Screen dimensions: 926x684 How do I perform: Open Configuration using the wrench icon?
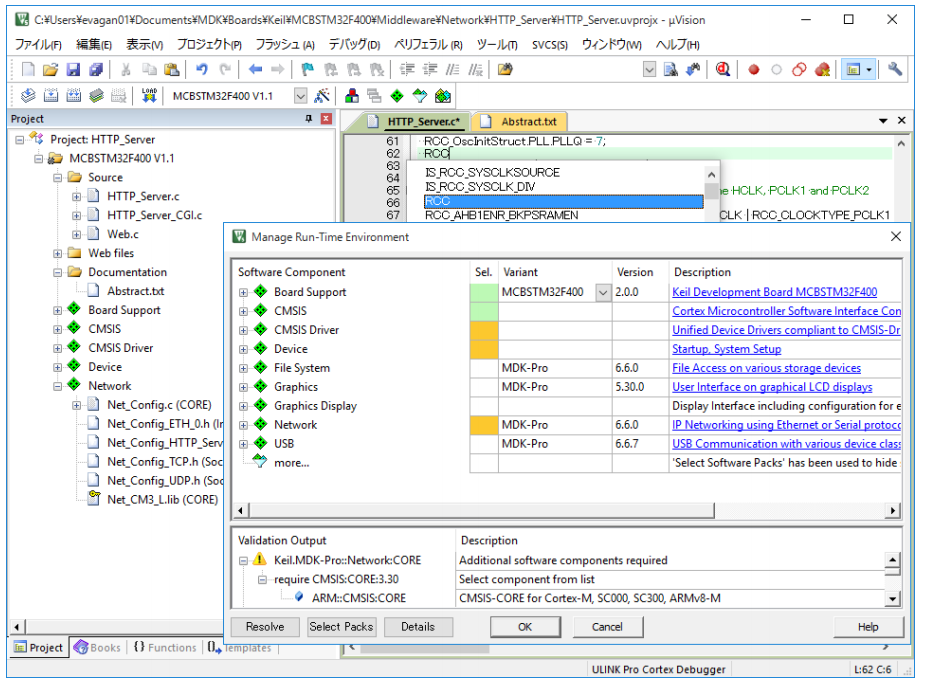(895, 70)
